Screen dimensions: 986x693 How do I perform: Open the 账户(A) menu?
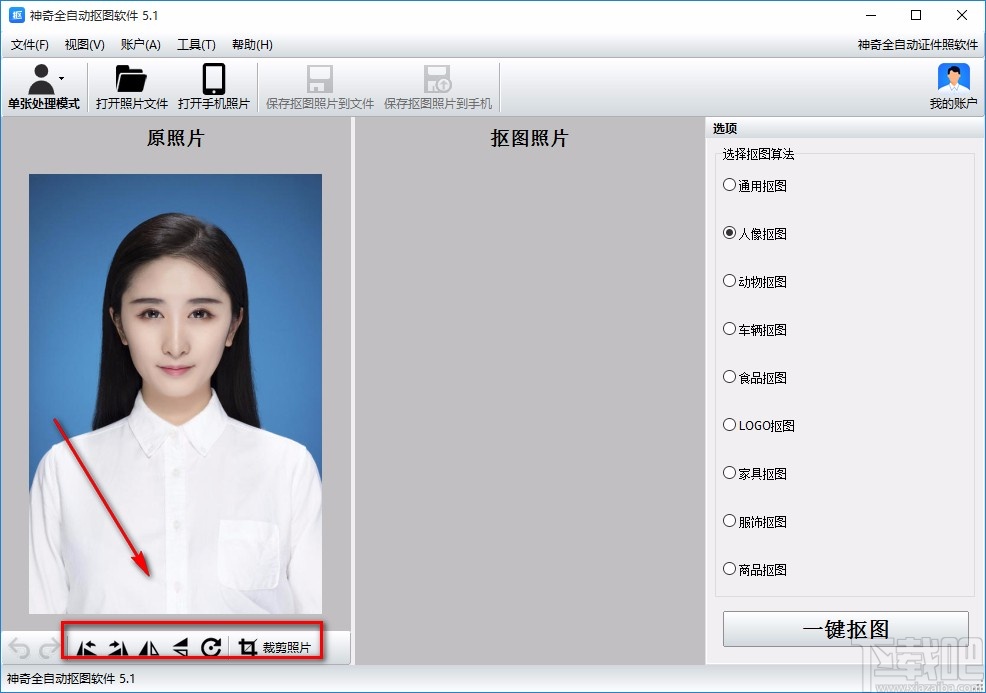click(x=141, y=45)
